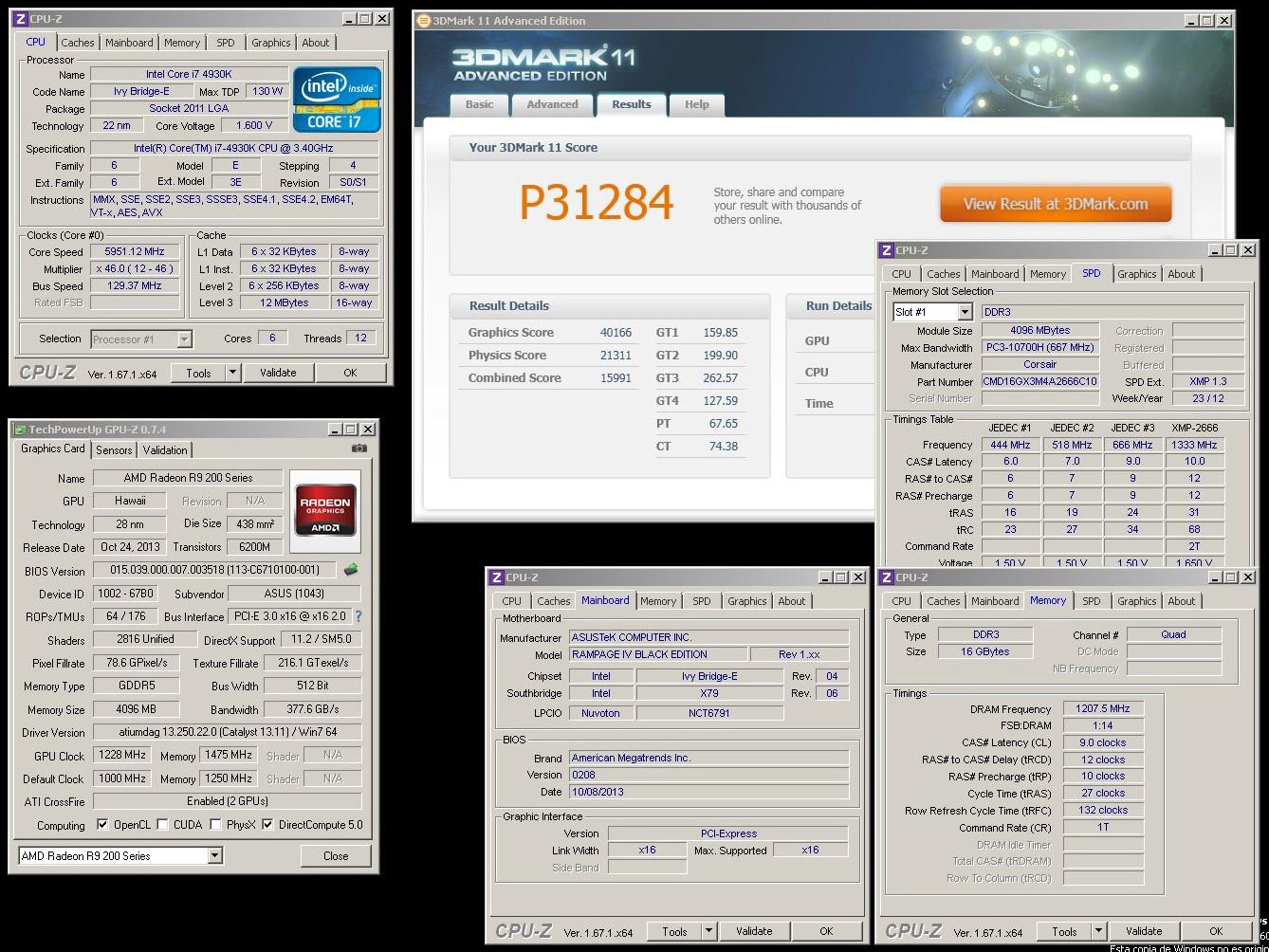
Task: Expand Tools arrow in CPU-Z Memory window
Action: (1099, 931)
